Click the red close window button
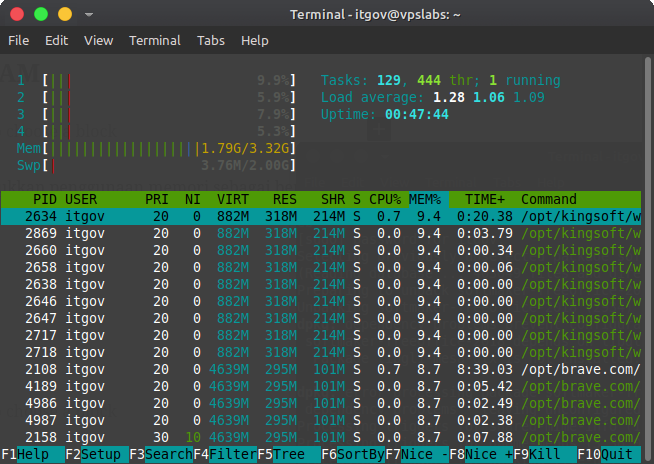 pyautogui.click(x=17, y=14)
